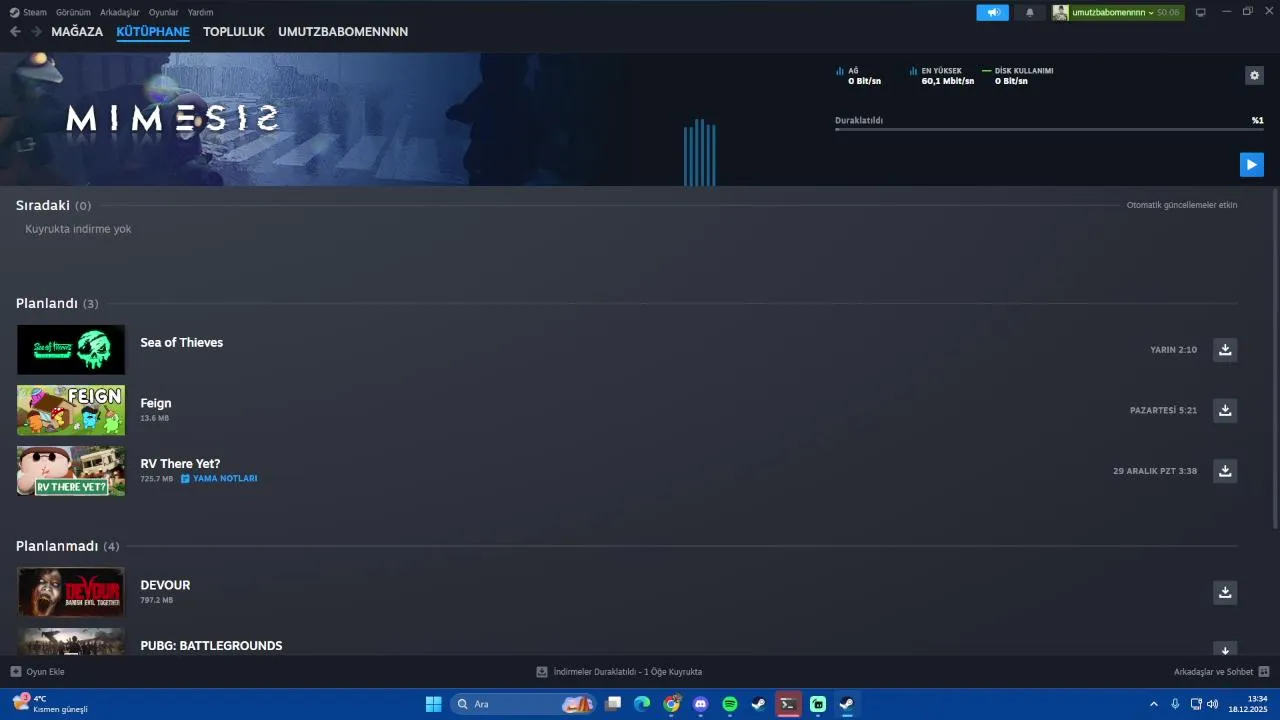The width and height of the screenshot is (1280, 720).
Task: Open Chrome from the taskbar
Action: [x=672, y=704]
